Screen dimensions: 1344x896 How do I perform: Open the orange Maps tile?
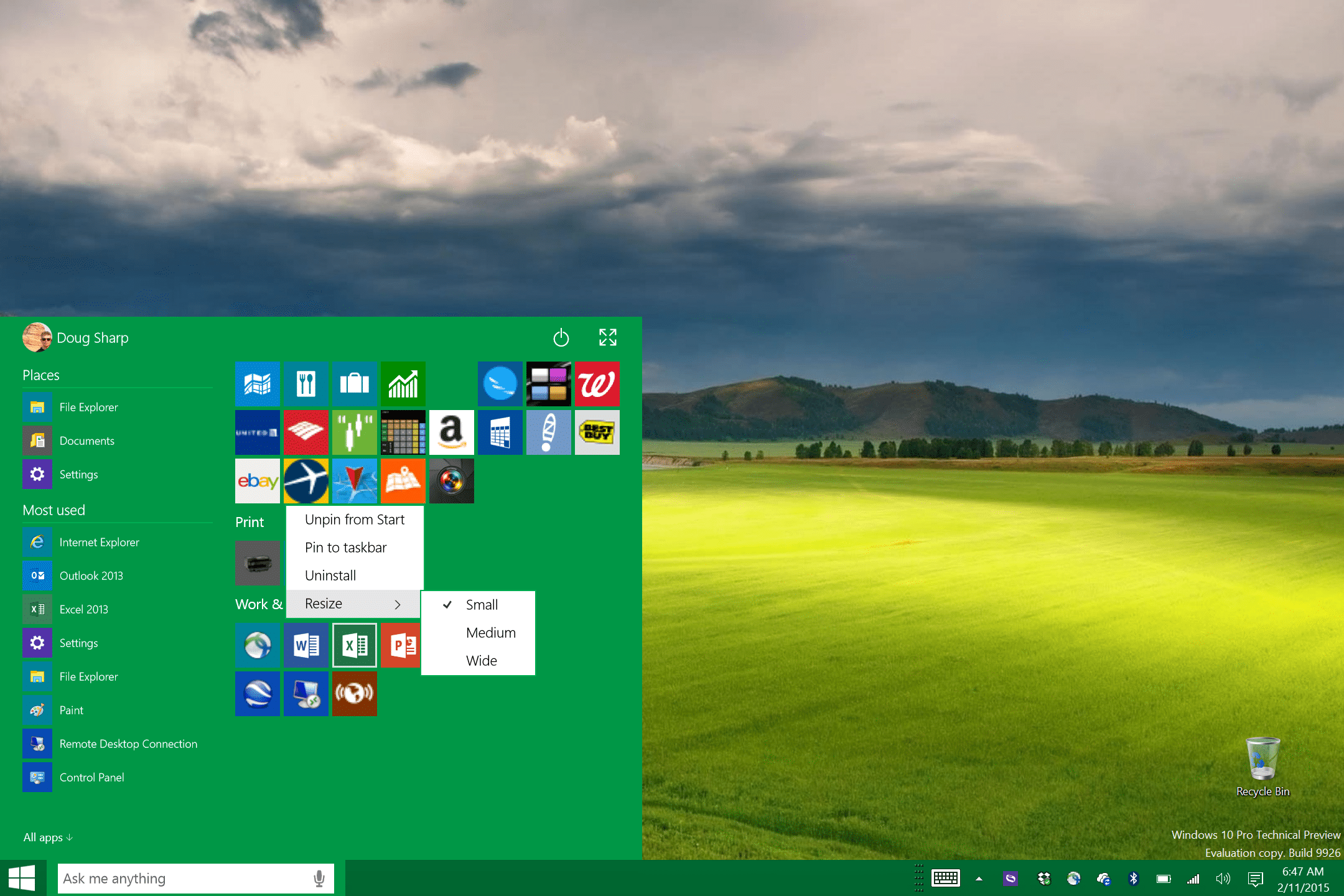pyautogui.click(x=403, y=481)
